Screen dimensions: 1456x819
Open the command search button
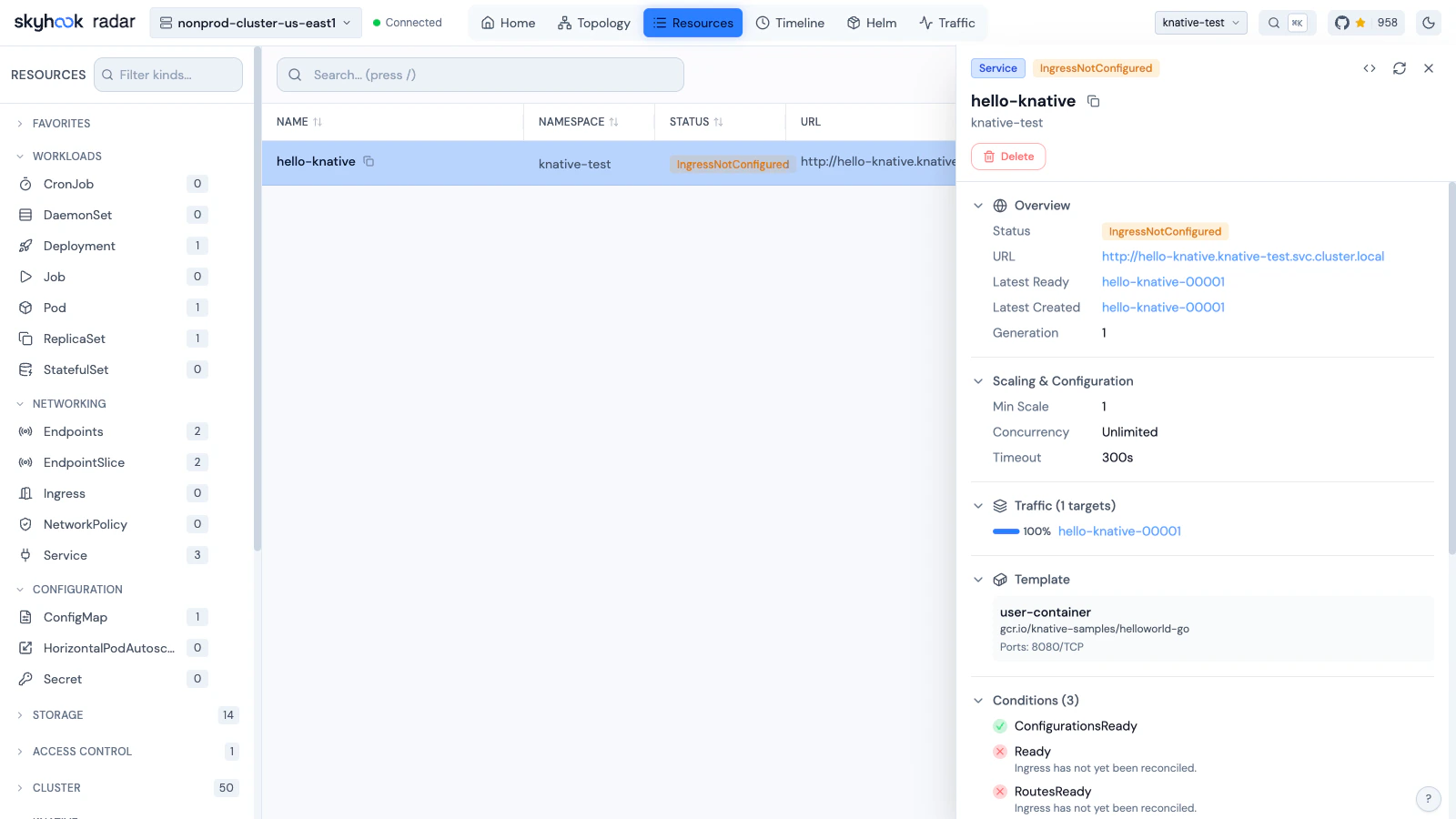1287,23
